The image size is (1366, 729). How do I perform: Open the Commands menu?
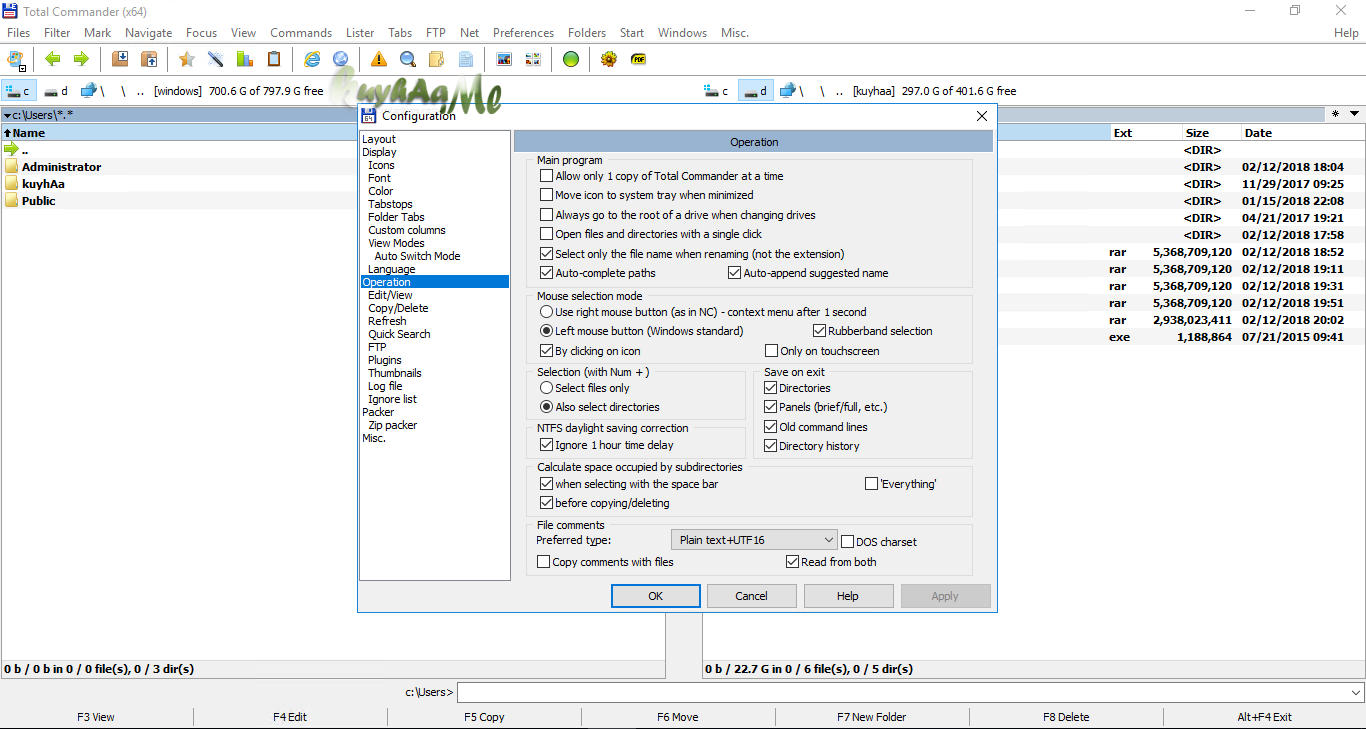click(301, 33)
